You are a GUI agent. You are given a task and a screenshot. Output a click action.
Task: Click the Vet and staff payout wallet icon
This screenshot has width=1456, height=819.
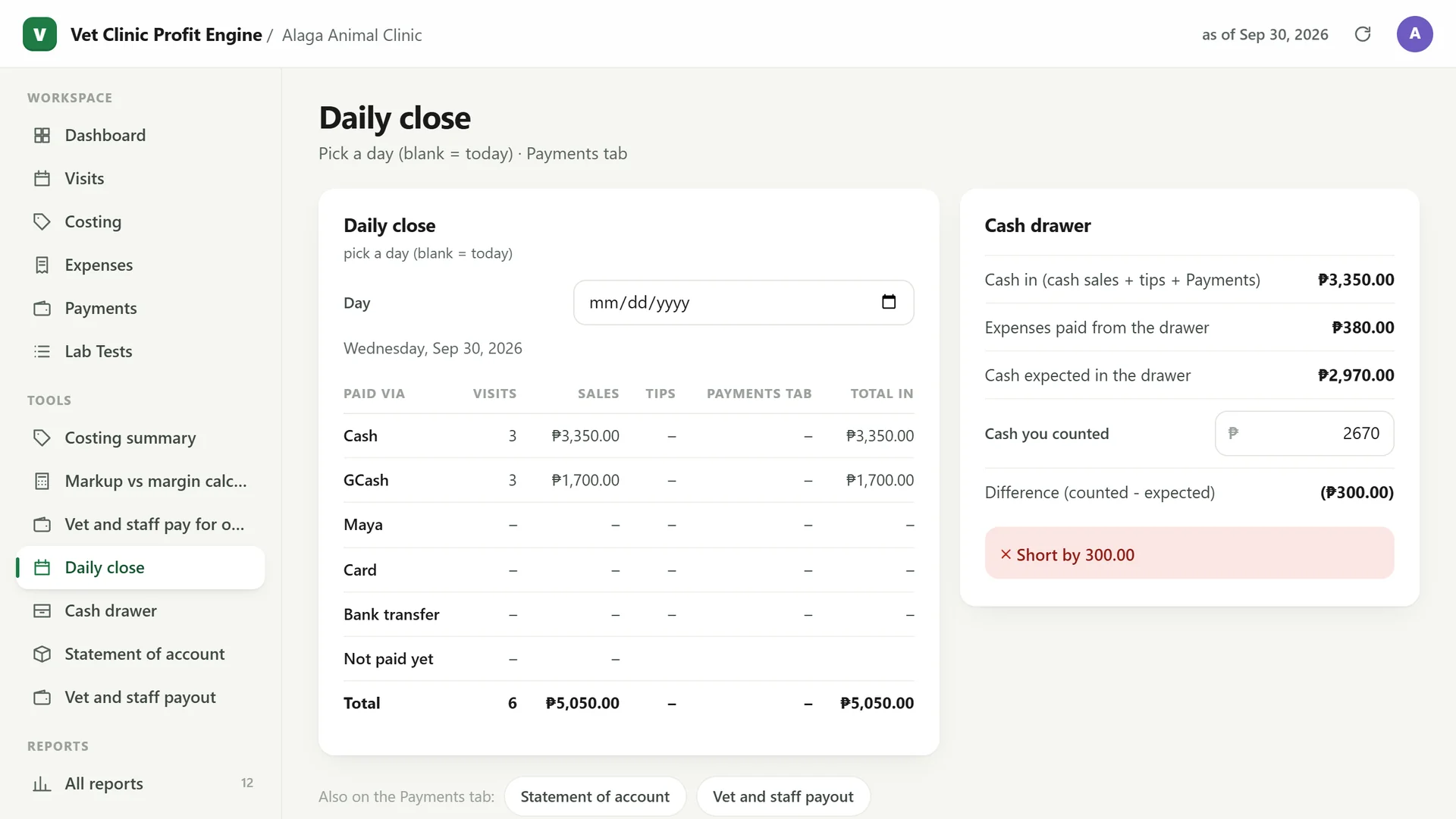[42, 697]
